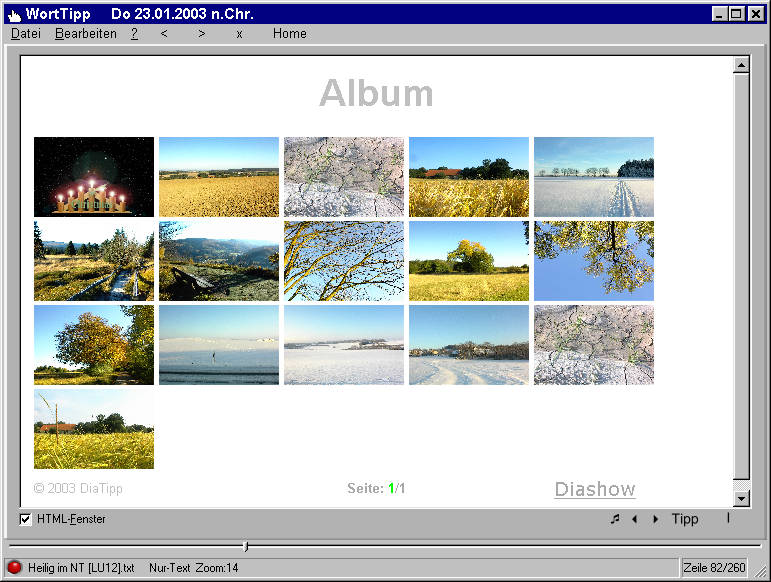The height and width of the screenshot is (582, 771).
Task: Click the red status indicator icon
Action: point(15,567)
